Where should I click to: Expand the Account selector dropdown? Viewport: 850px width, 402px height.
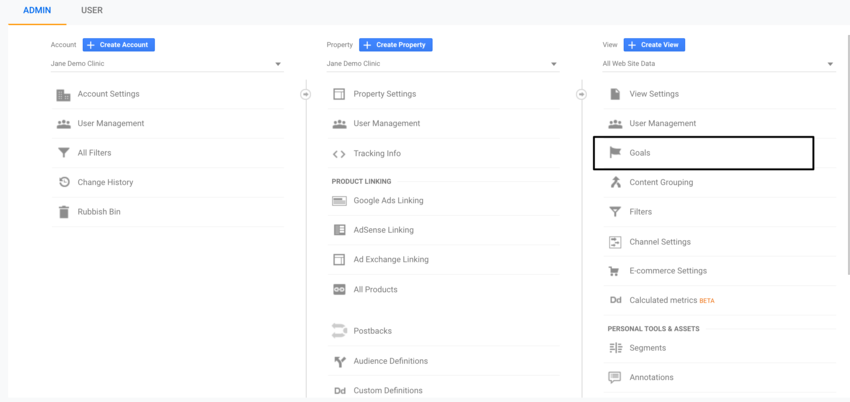277,64
